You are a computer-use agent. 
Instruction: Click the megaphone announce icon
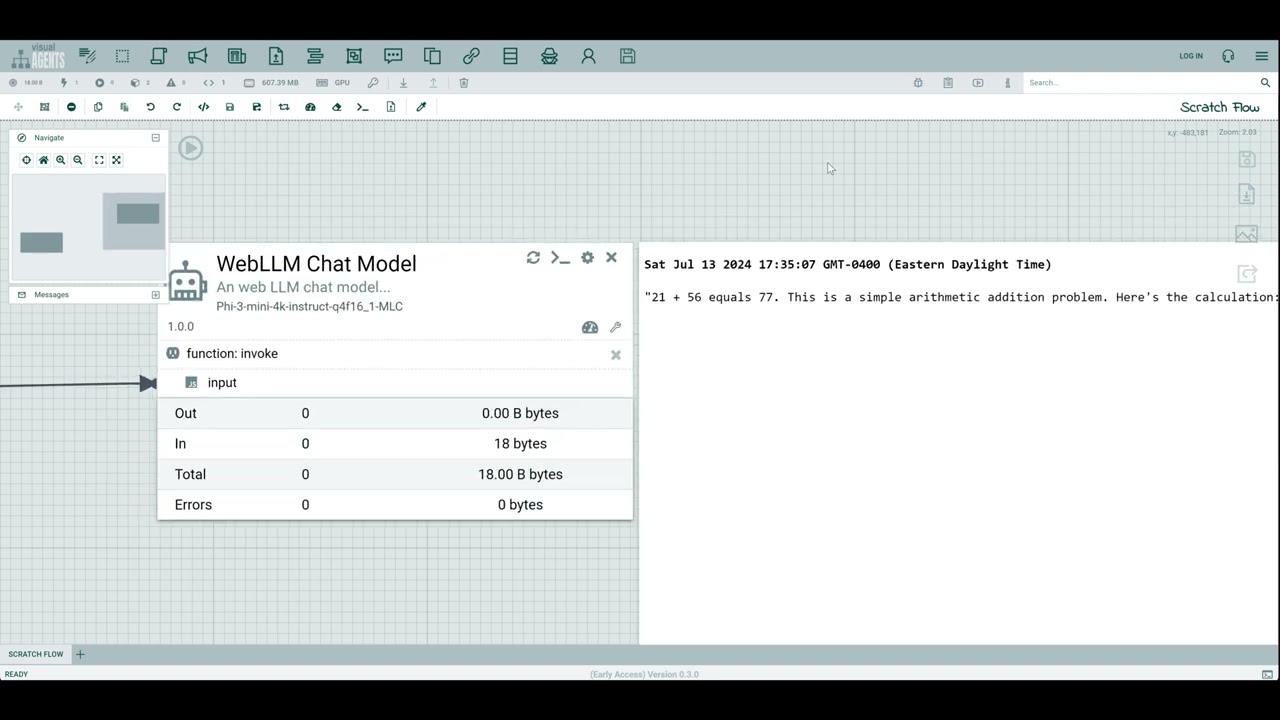coord(197,56)
